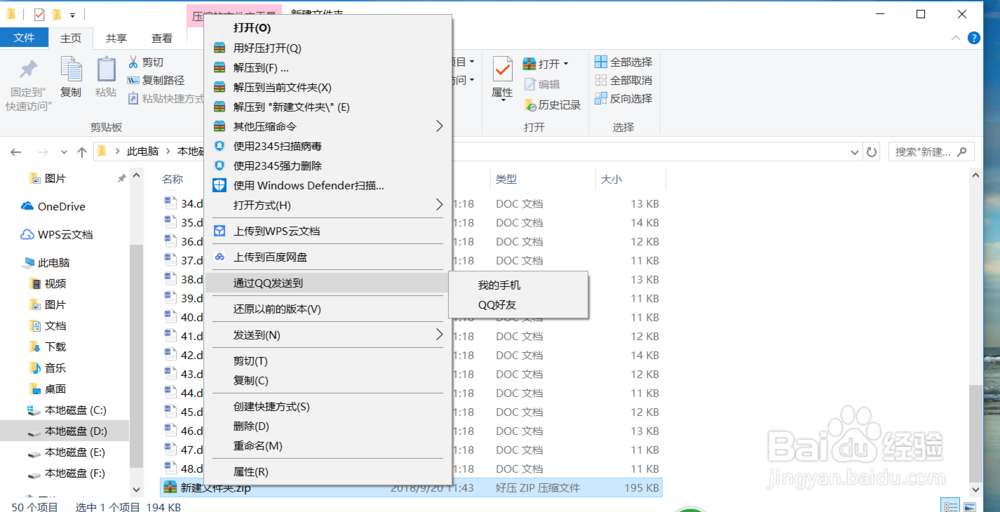Click 此电脑 in address bar breadcrumb
This screenshot has width=1000, height=512.
pyautogui.click(x=142, y=152)
